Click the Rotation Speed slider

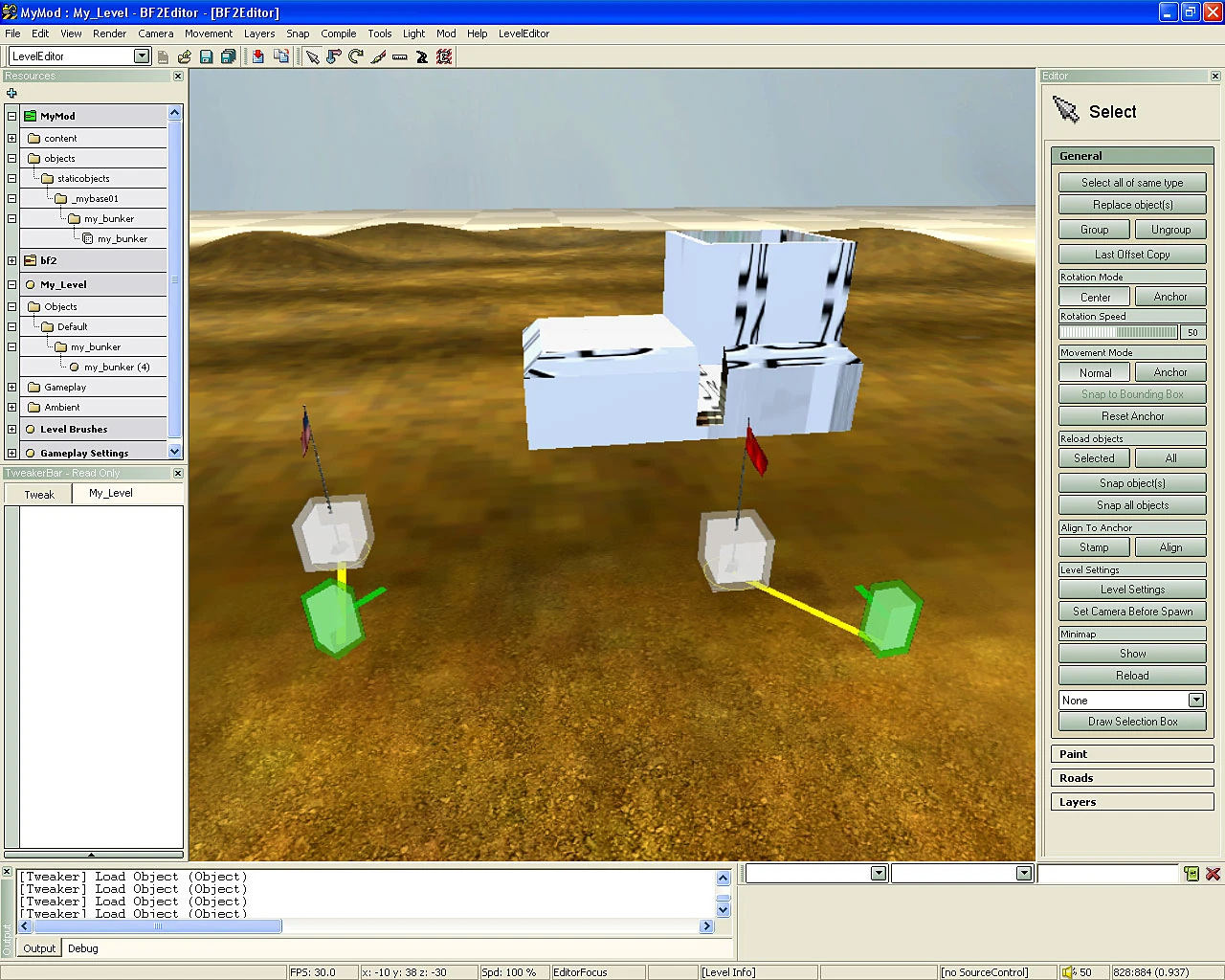1119,332
